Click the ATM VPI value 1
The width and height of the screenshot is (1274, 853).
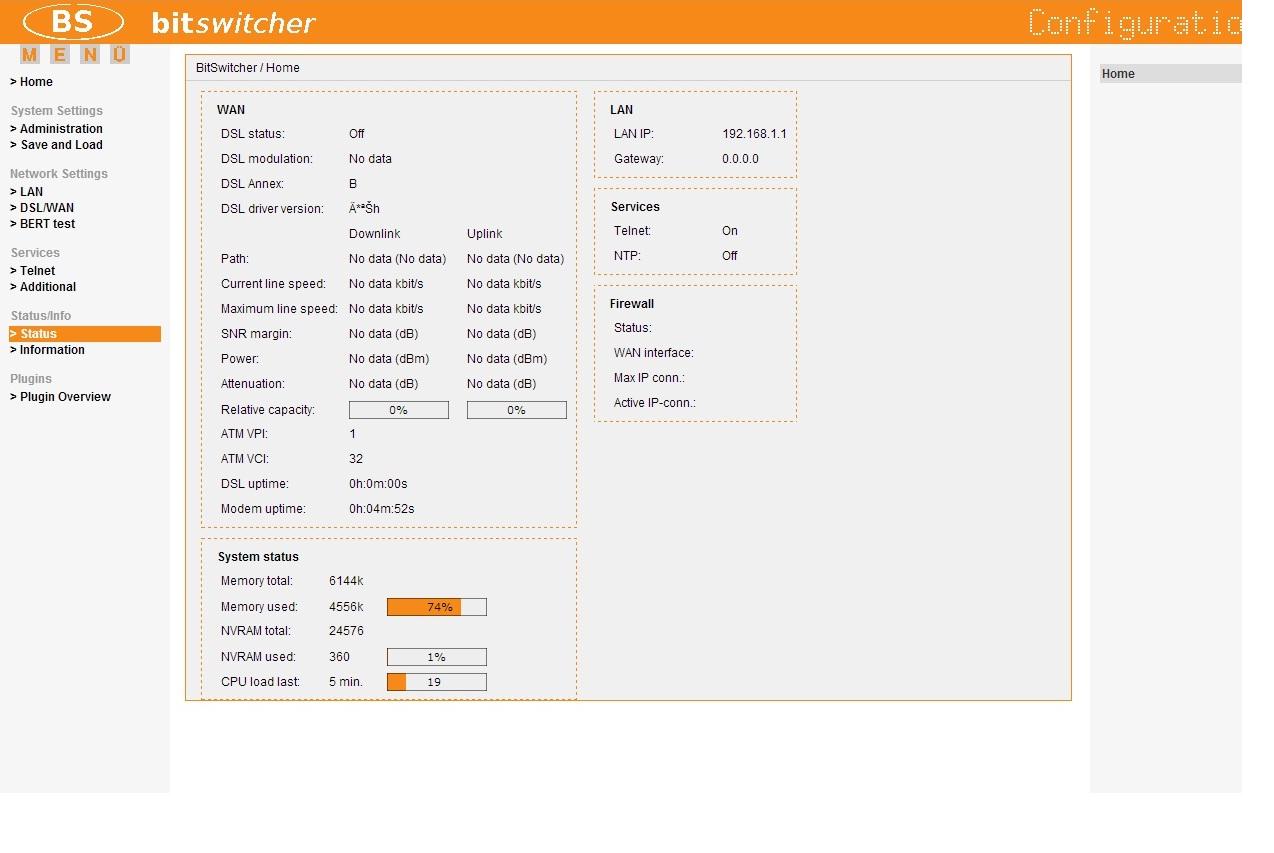point(353,434)
